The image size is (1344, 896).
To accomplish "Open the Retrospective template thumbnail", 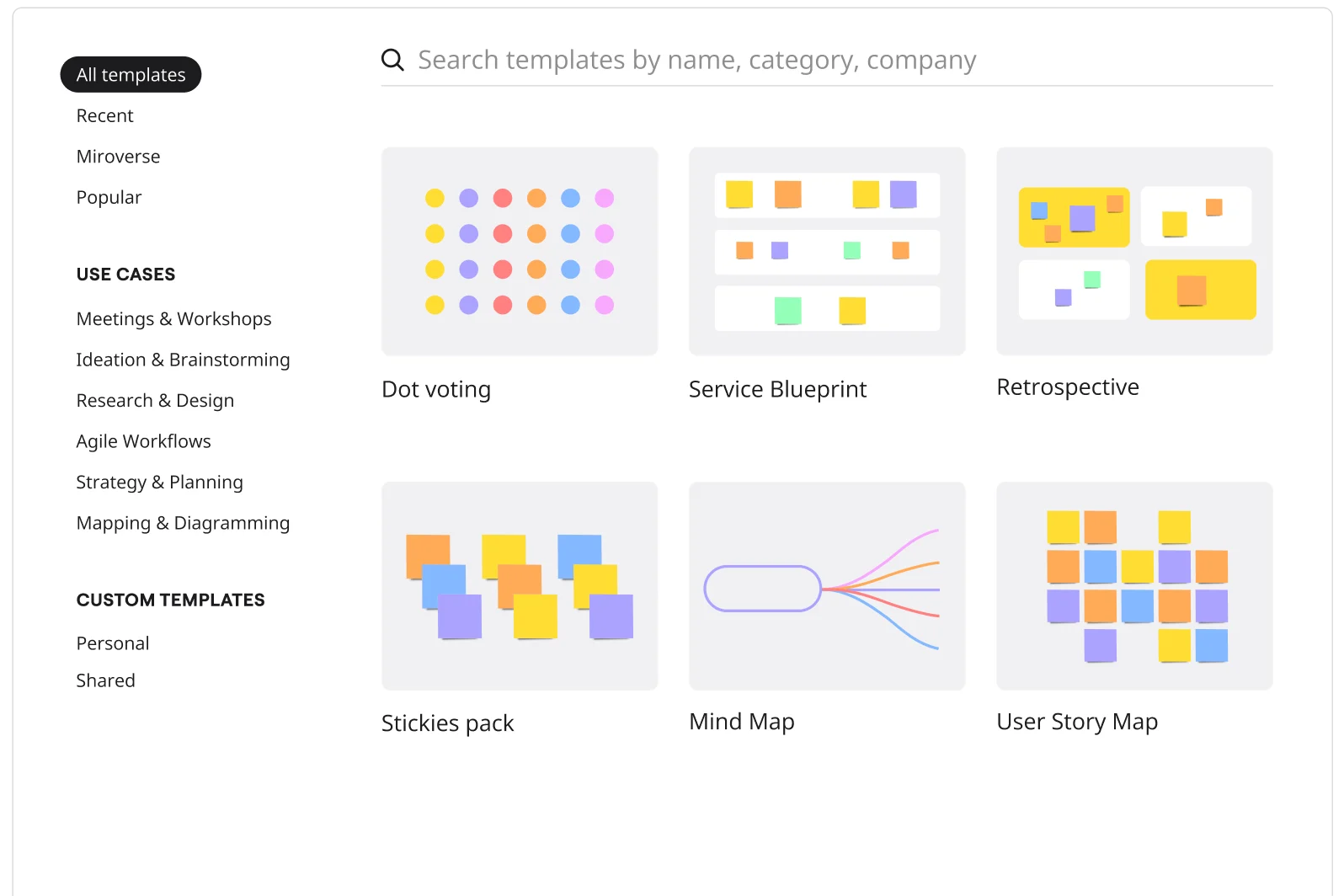I will pyautogui.click(x=1134, y=252).
